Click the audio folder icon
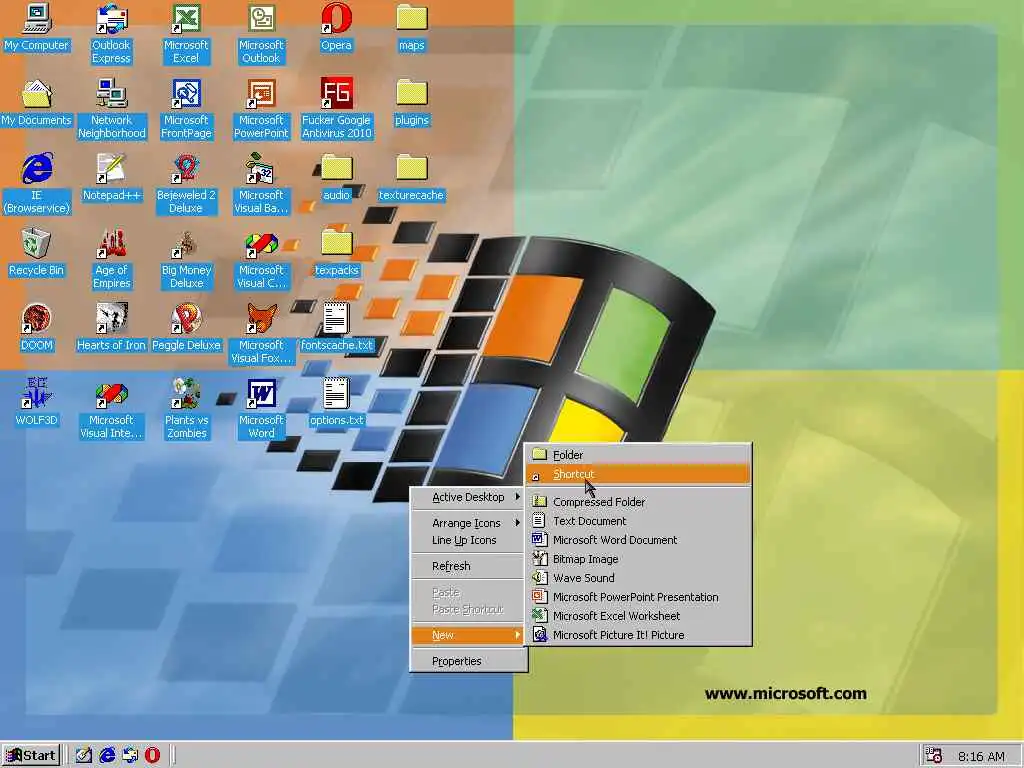The image size is (1024, 768). pyautogui.click(x=336, y=177)
